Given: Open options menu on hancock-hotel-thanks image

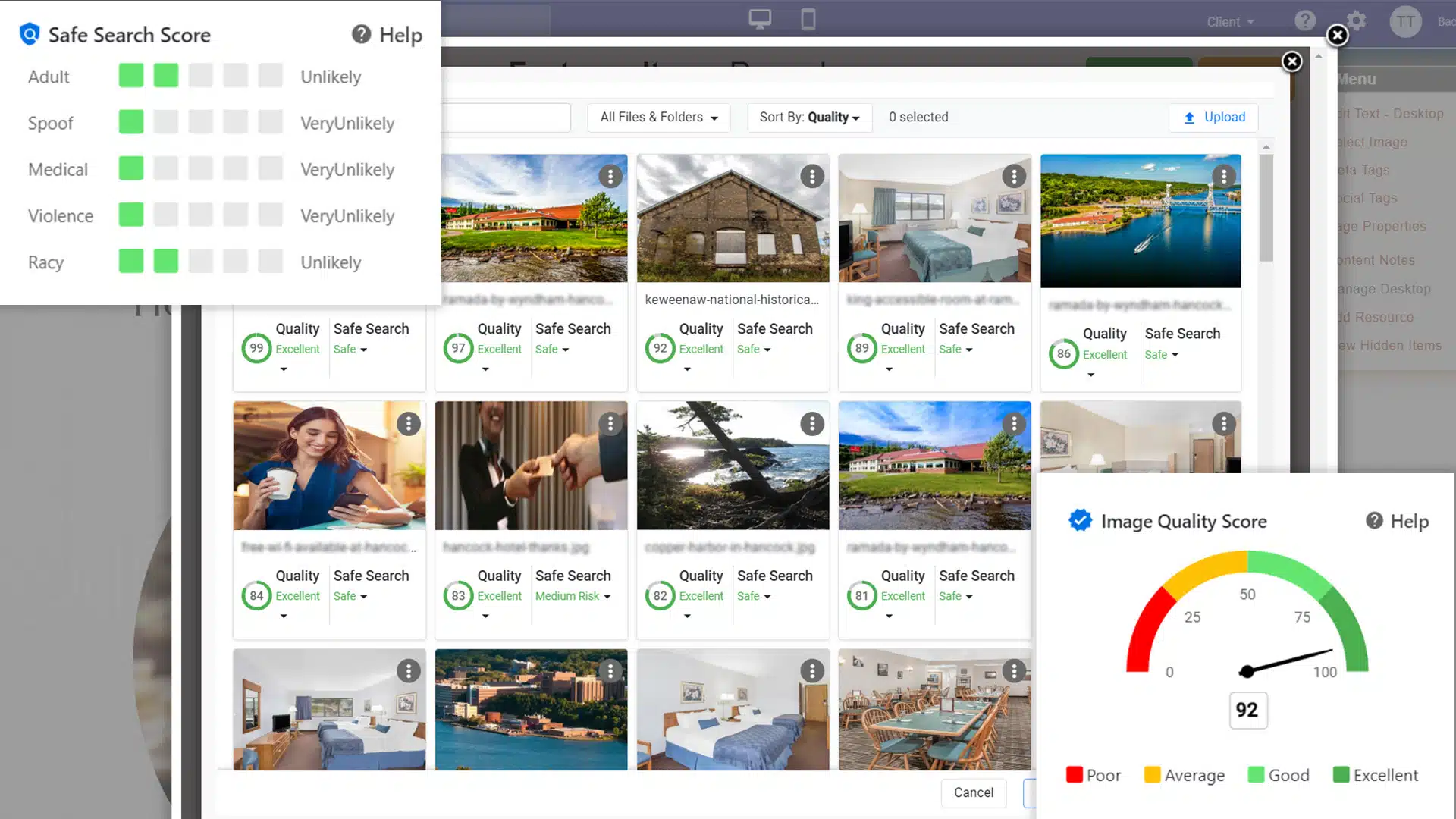Looking at the screenshot, I should click(610, 424).
